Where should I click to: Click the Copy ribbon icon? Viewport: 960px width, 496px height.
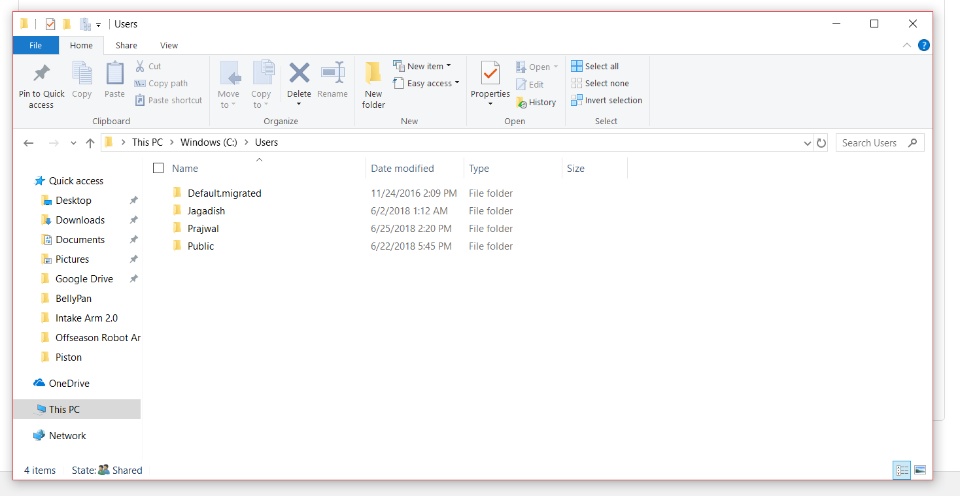pyautogui.click(x=81, y=73)
